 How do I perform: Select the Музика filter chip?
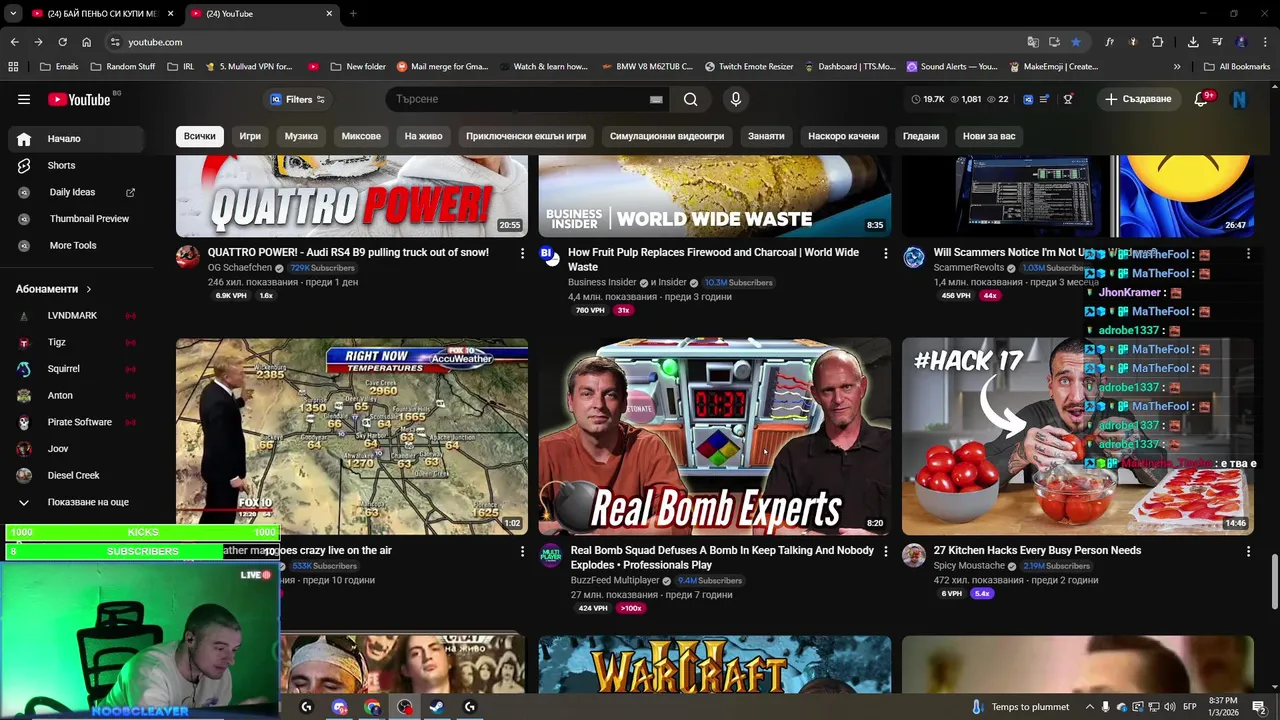pyautogui.click(x=301, y=136)
